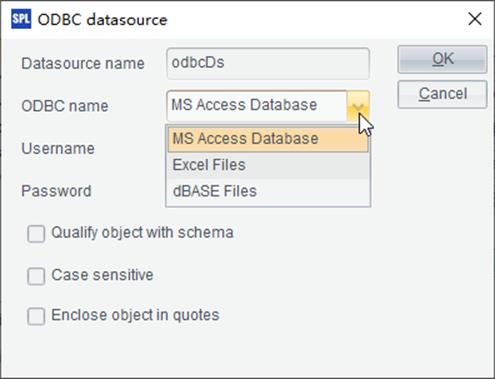
Task: Click the Password label
Action: pyautogui.click(x=56, y=191)
